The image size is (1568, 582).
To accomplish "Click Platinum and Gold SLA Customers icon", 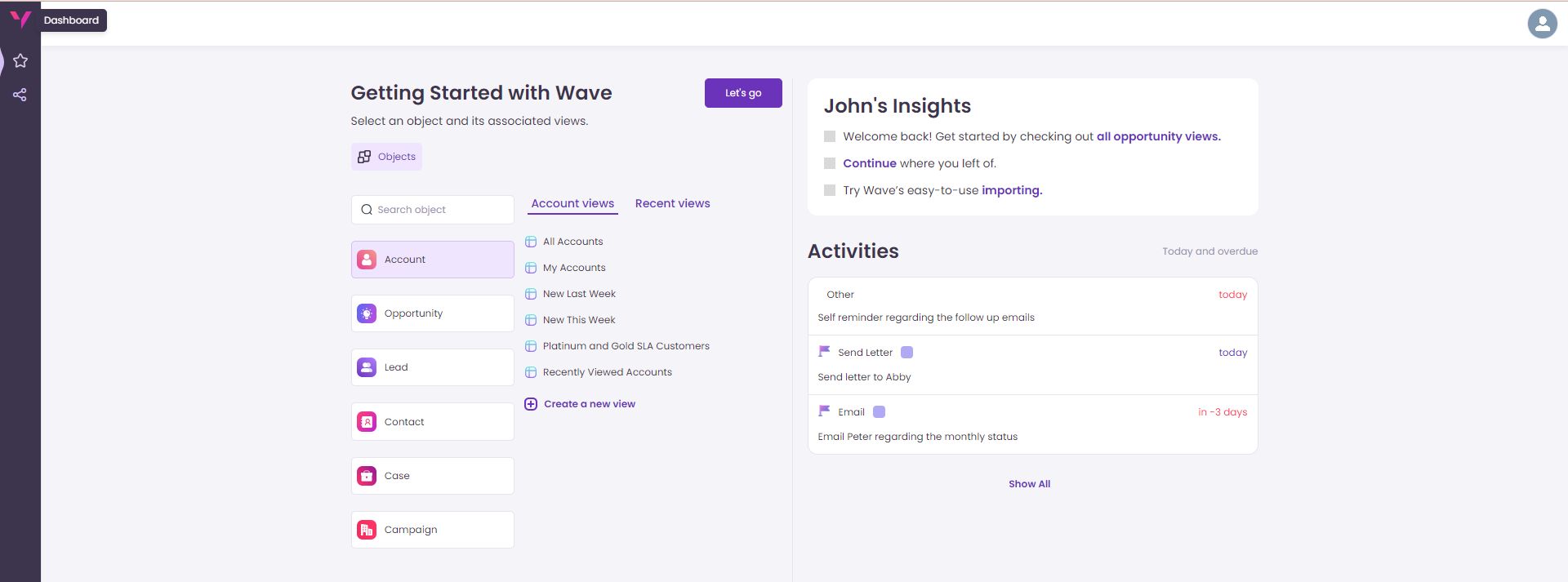I will [x=531, y=346].
